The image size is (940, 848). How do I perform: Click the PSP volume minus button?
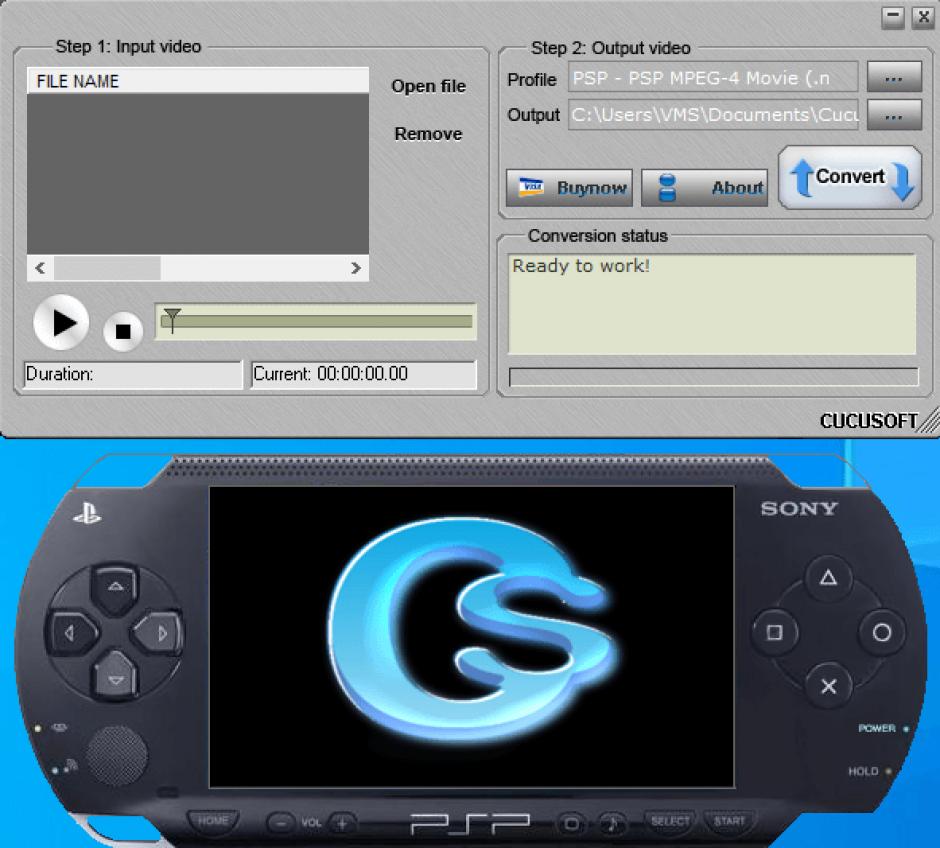(x=280, y=823)
